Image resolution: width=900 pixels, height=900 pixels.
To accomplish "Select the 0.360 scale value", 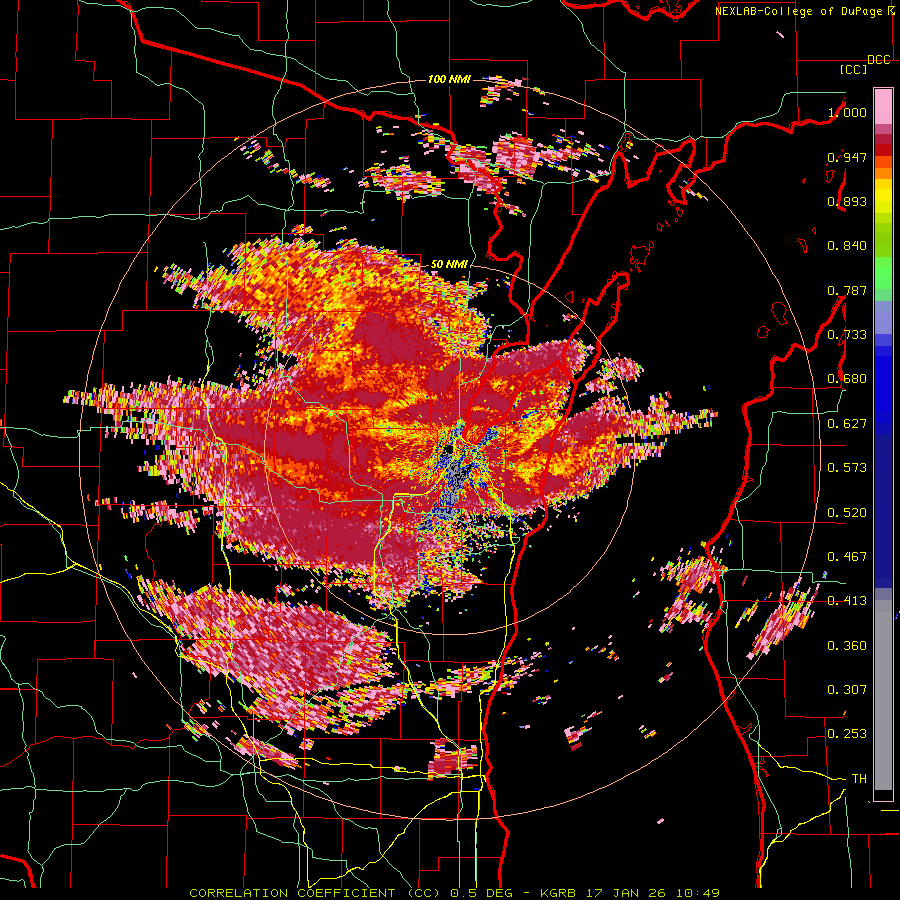I will point(847,646).
